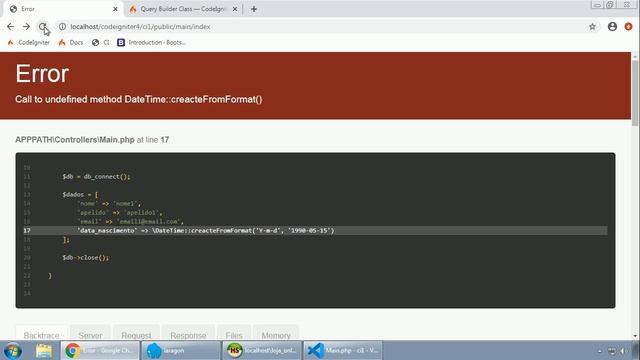View site information icon in address bar
Viewport: 640px width, 360px height.
[62, 27]
